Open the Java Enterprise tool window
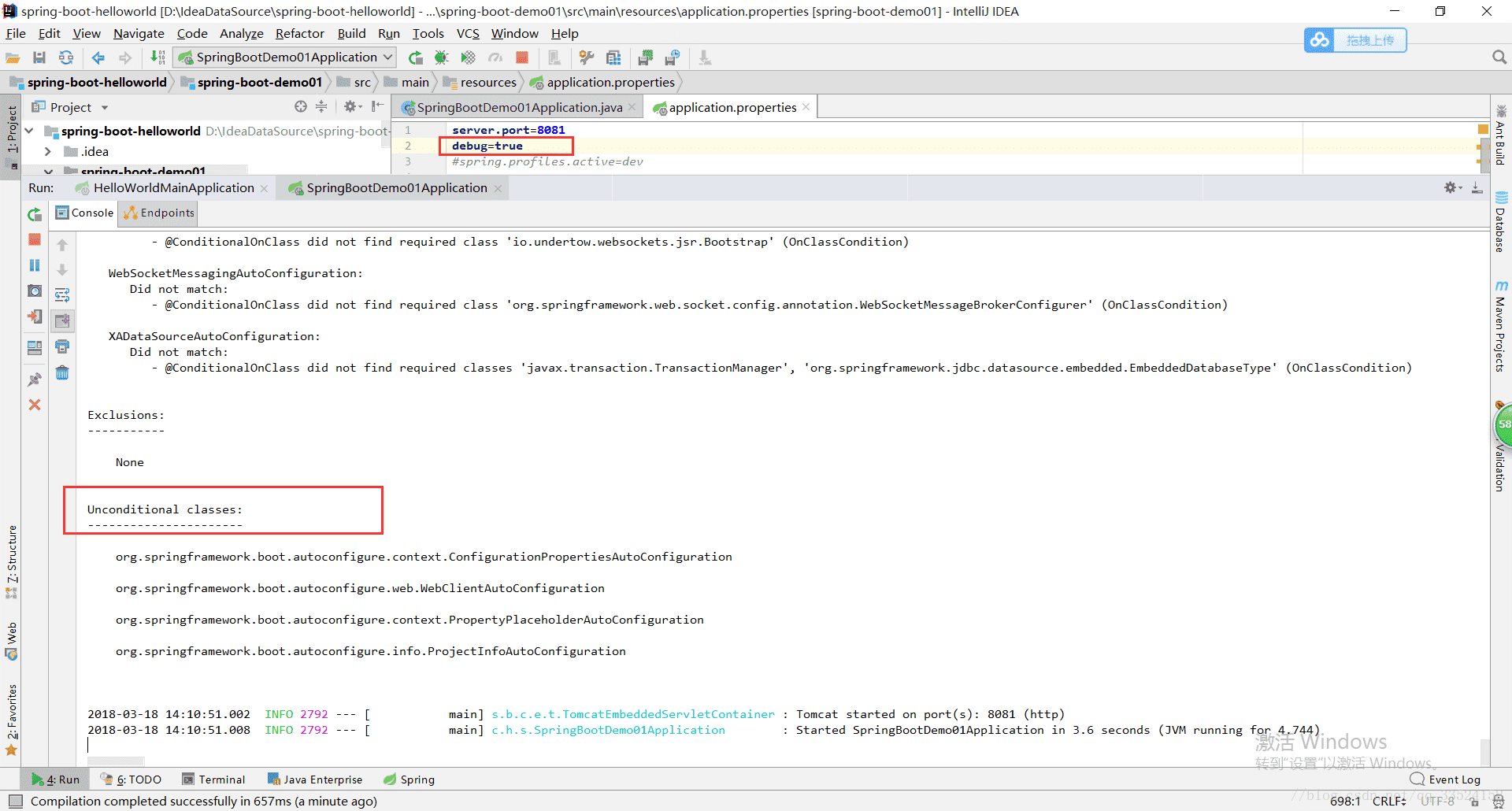 (x=315, y=780)
